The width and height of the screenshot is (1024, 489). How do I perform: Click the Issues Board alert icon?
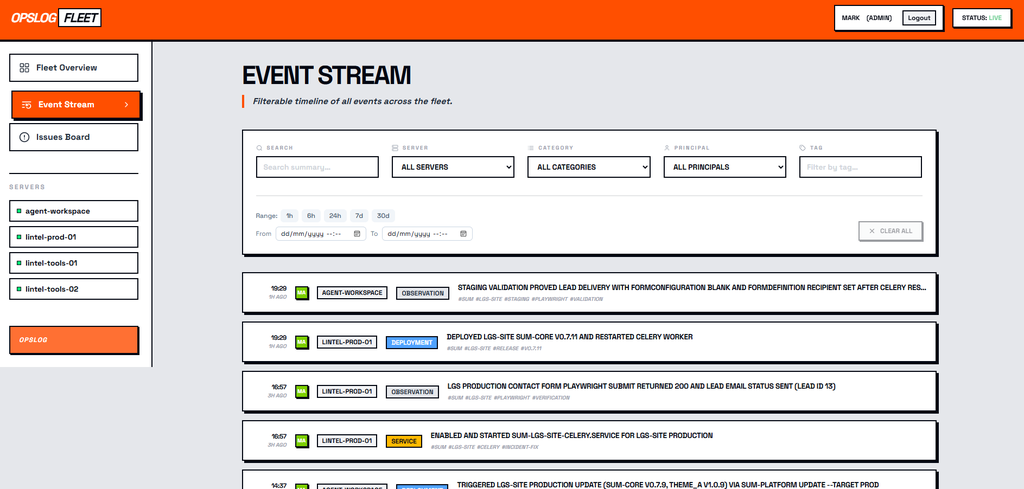[x=24, y=137]
